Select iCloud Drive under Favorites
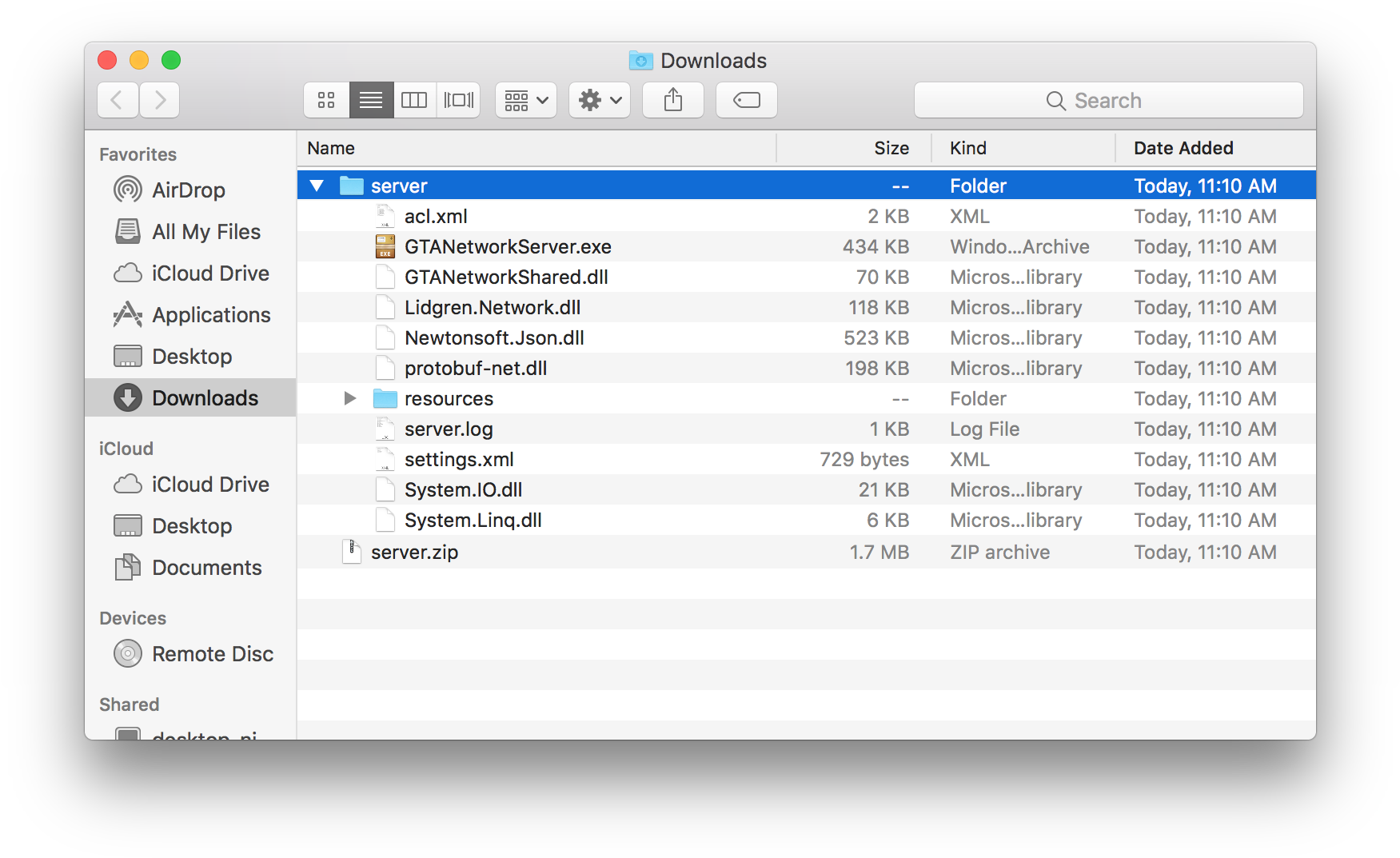 click(x=190, y=273)
